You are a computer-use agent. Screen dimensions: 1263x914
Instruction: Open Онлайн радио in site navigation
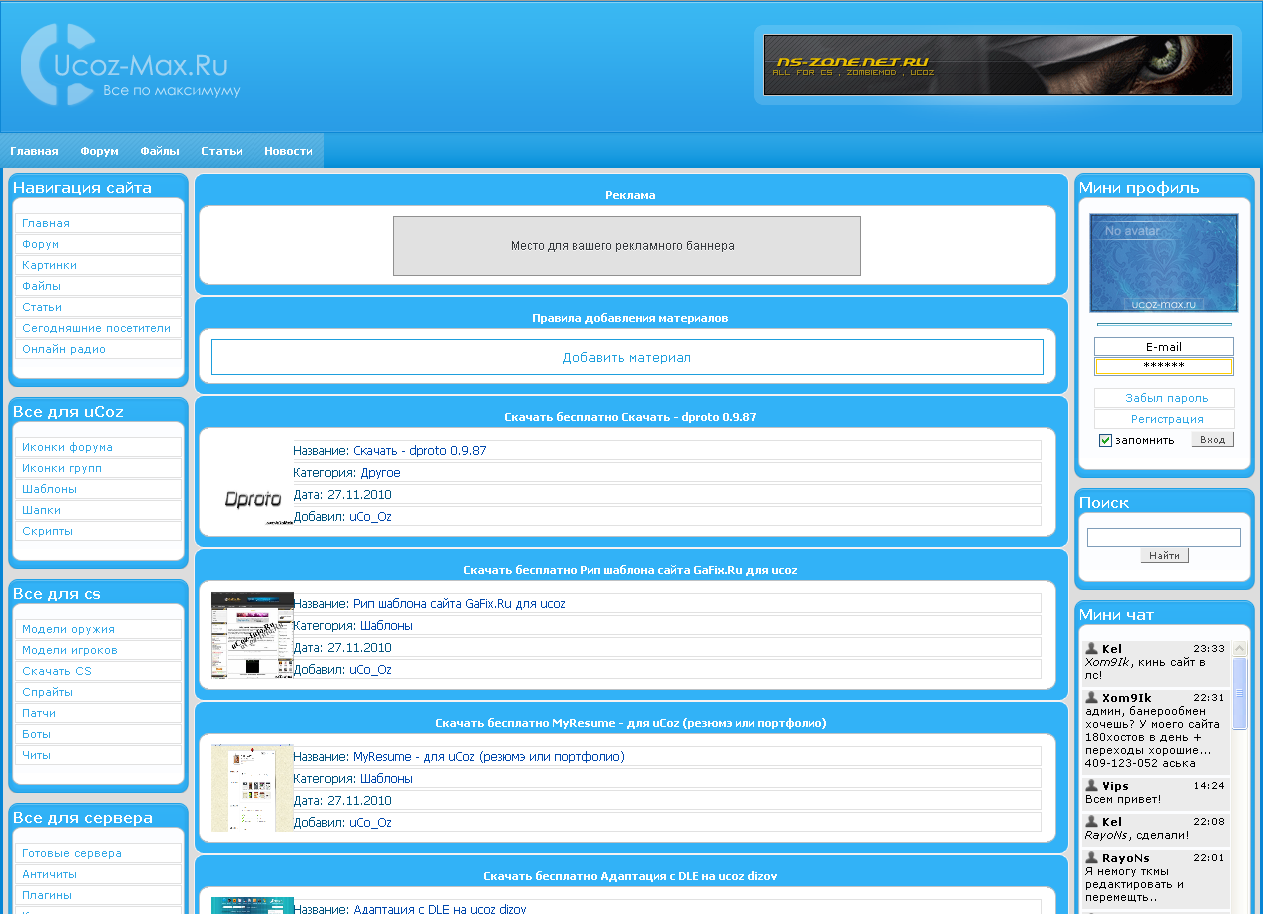coord(64,349)
